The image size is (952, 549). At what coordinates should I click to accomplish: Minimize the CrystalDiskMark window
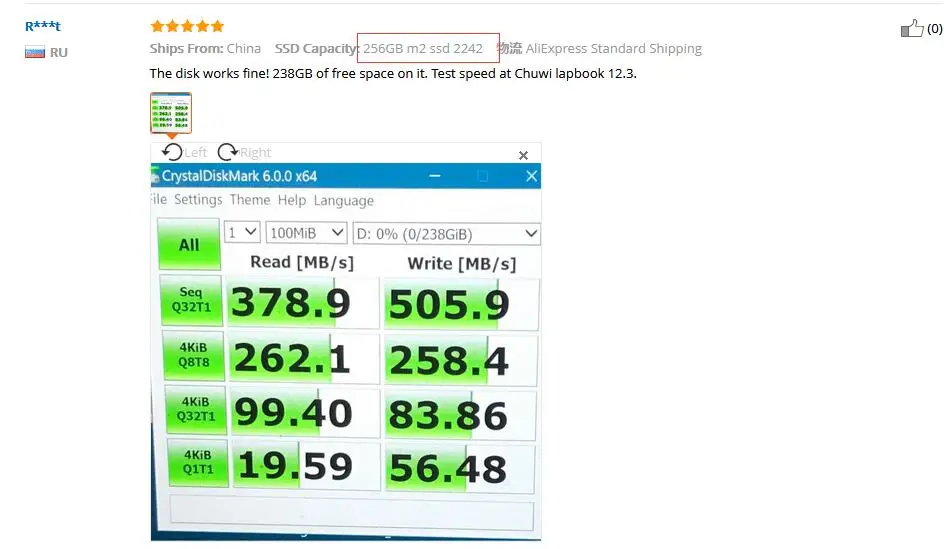pyautogui.click(x=435, y=176)
